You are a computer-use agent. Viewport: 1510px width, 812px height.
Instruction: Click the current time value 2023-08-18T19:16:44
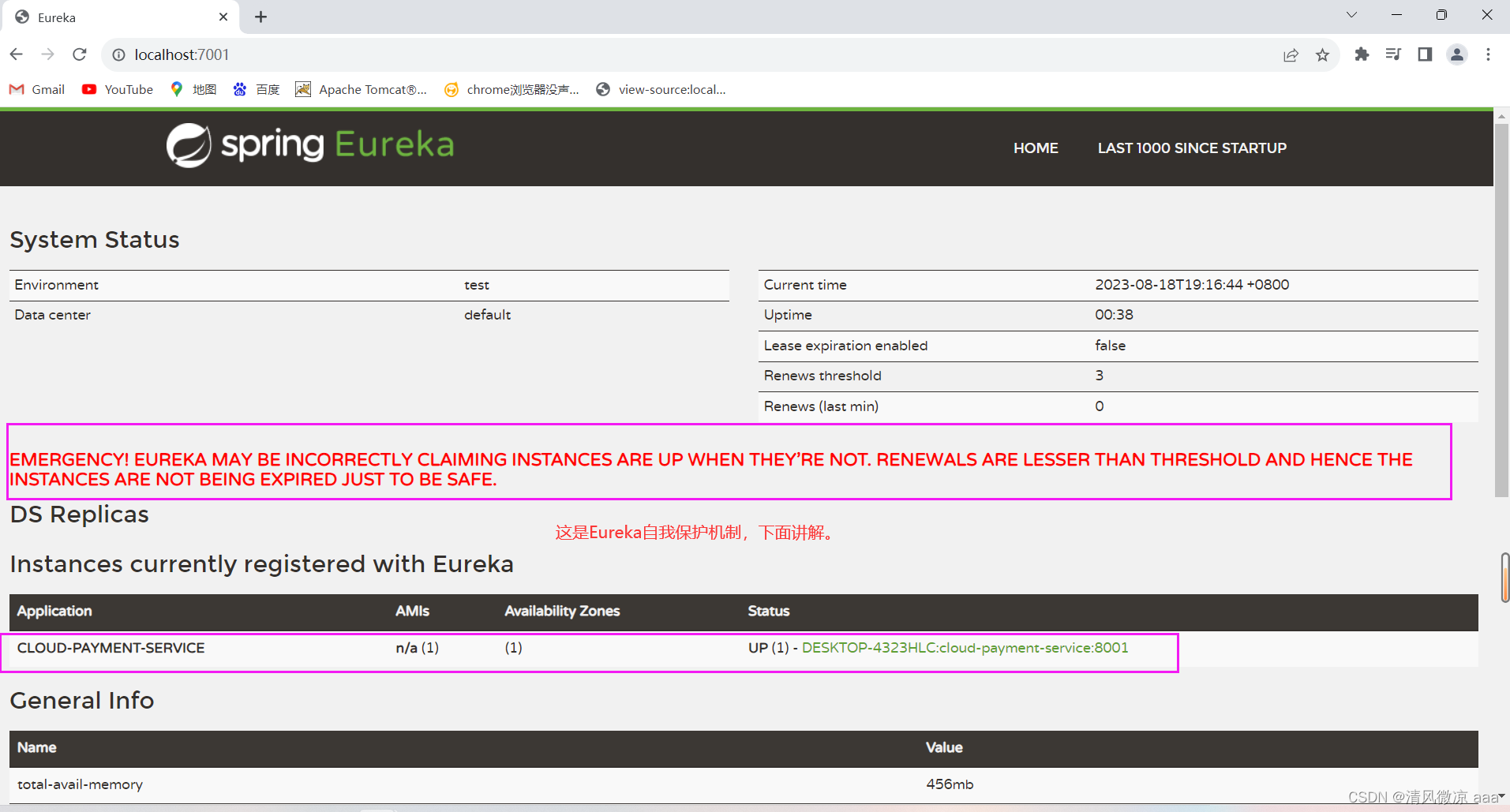(x=1192, y=284)
